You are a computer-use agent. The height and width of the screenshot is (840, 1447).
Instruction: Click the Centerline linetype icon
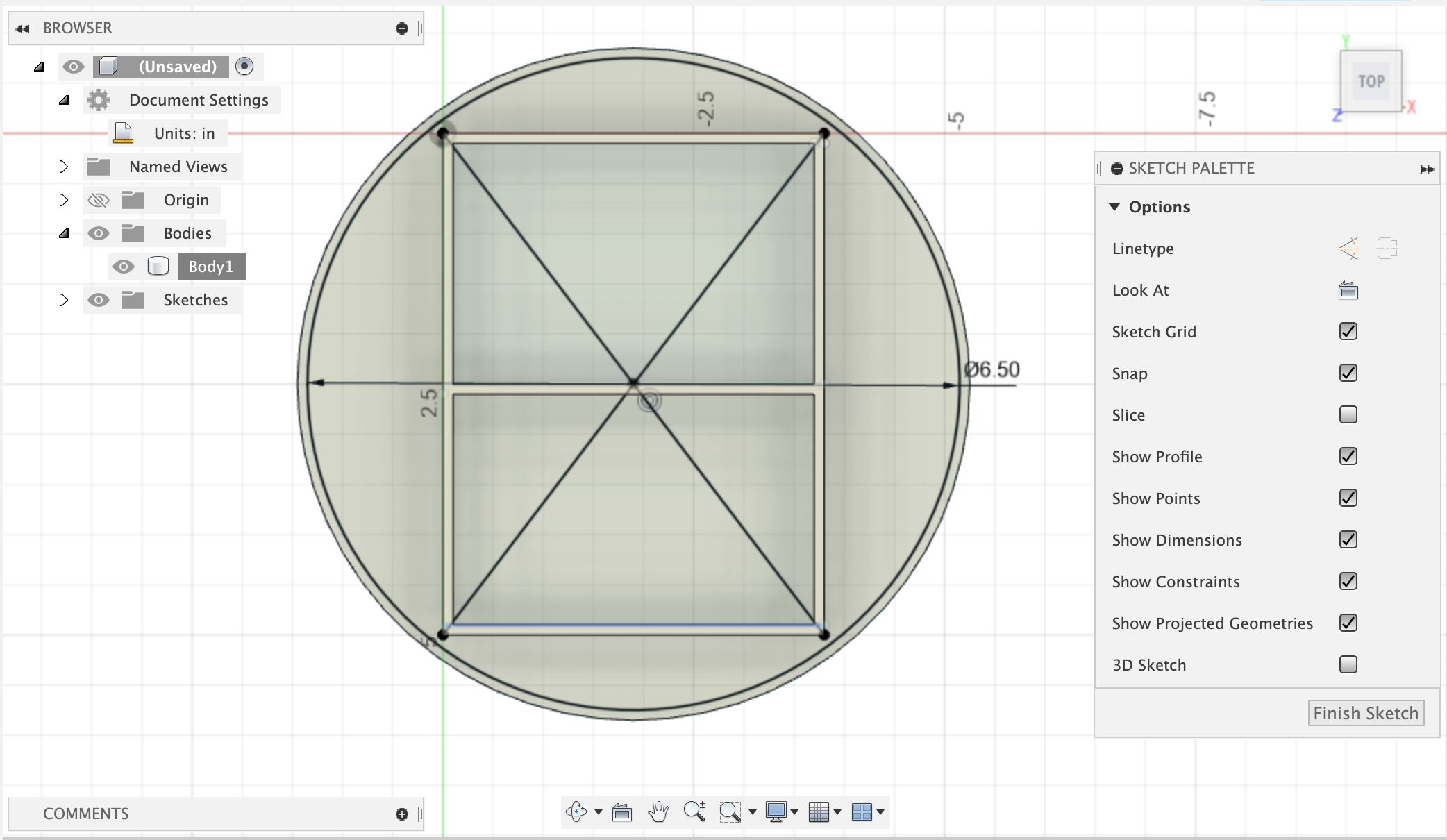pyautogui.click(x=1387, y=249)
